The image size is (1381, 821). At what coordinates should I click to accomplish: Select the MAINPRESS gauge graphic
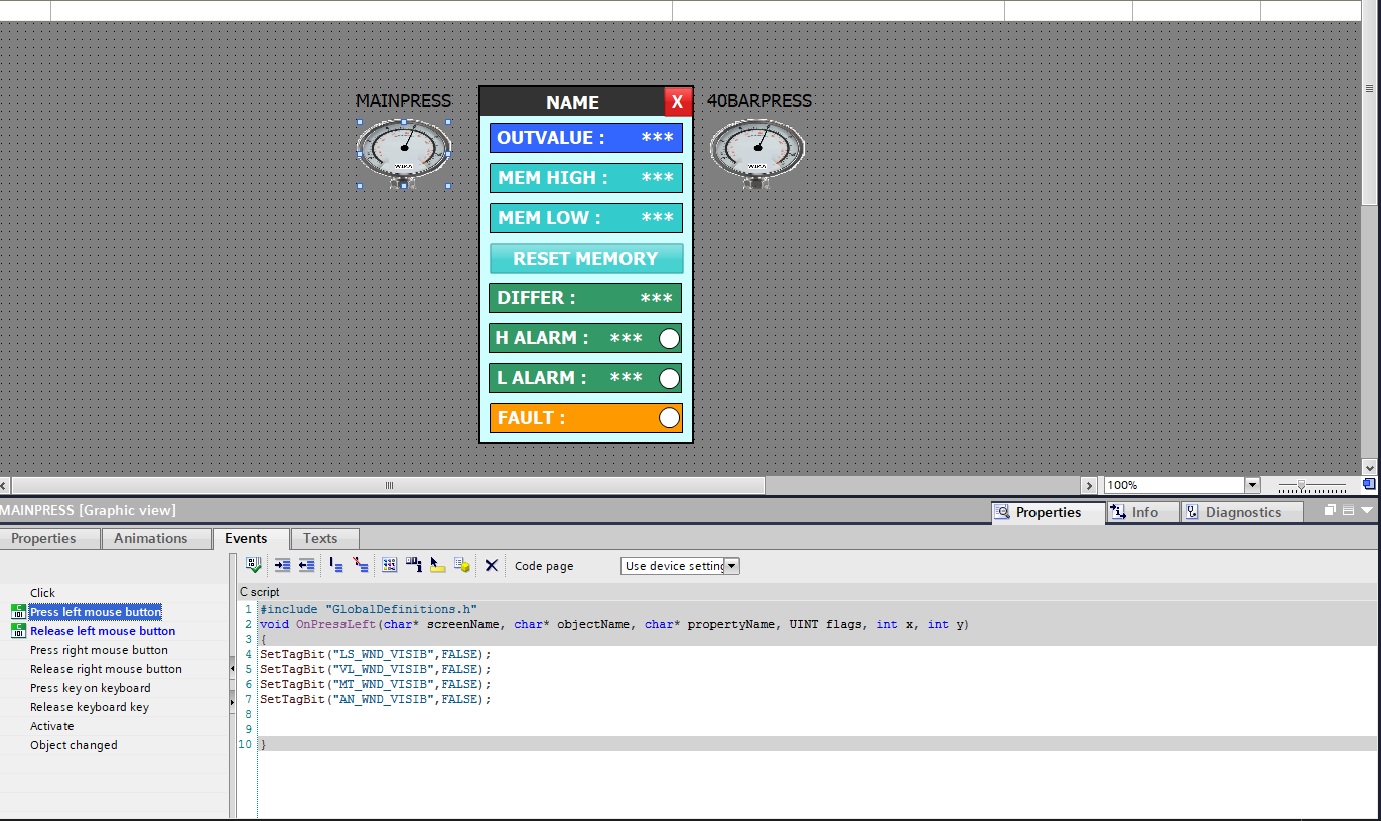click(x=404, y=151)
